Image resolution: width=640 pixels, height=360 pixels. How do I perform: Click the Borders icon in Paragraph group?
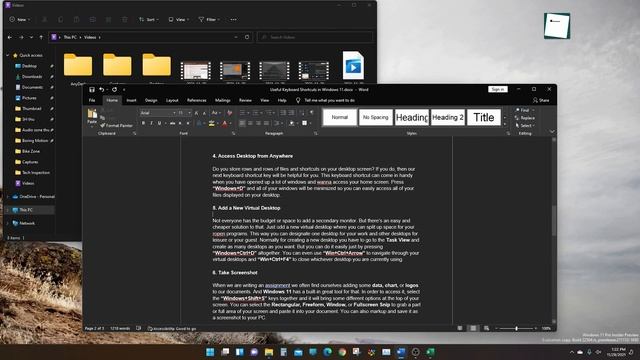click(305, 123)
